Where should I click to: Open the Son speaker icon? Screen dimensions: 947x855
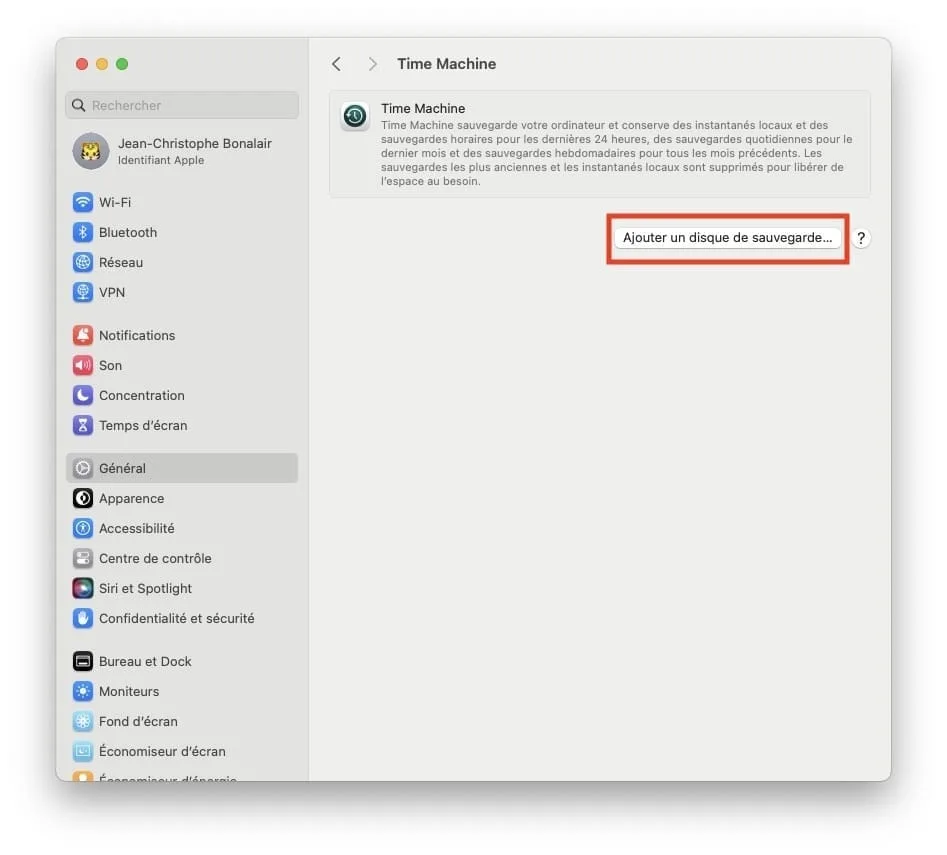click(83, 365)
